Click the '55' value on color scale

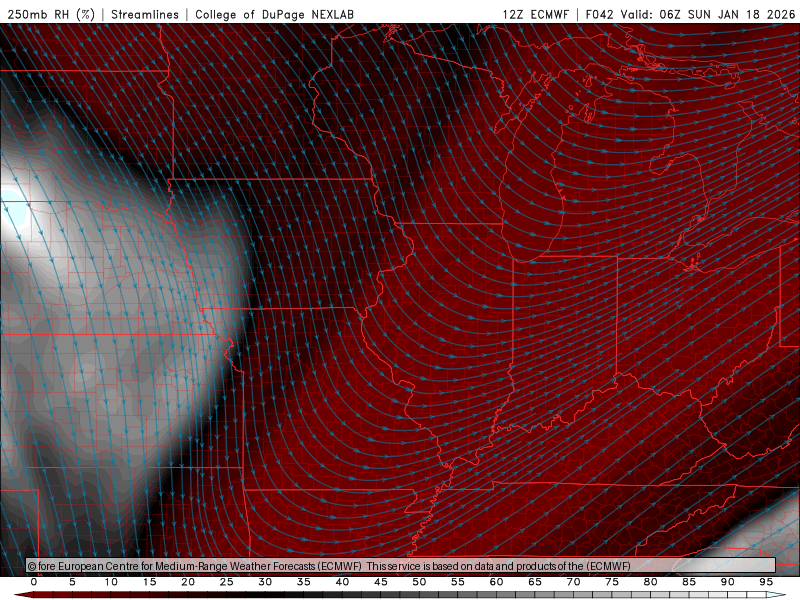[458, 582]
